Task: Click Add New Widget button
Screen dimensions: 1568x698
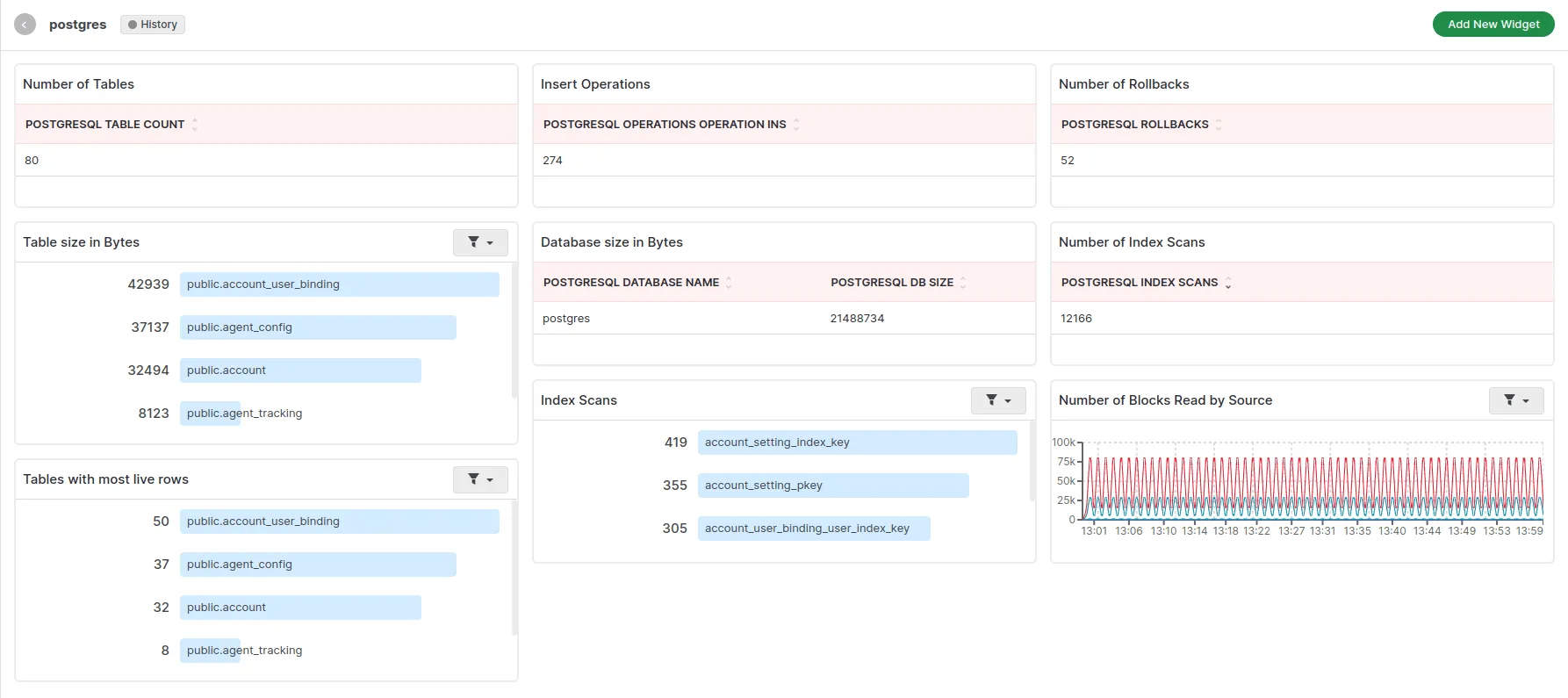Action: (1492, 25)
